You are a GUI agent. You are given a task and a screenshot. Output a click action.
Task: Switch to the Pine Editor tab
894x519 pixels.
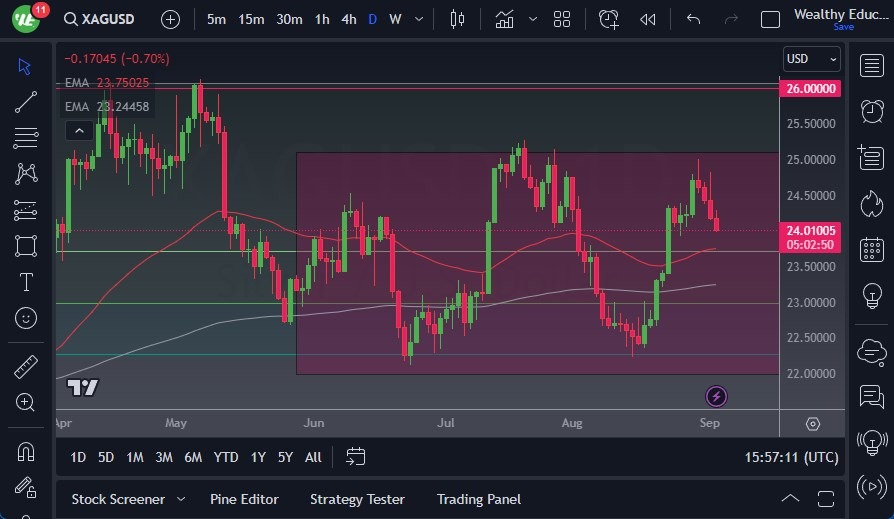click(x=244, y=499)
